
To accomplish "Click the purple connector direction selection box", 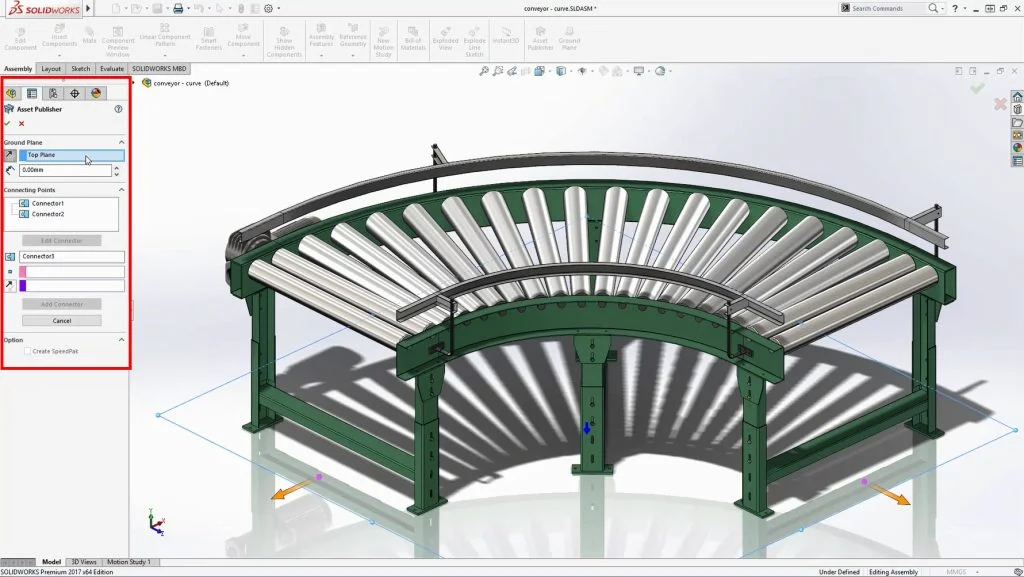I will (x=71, y=286).
